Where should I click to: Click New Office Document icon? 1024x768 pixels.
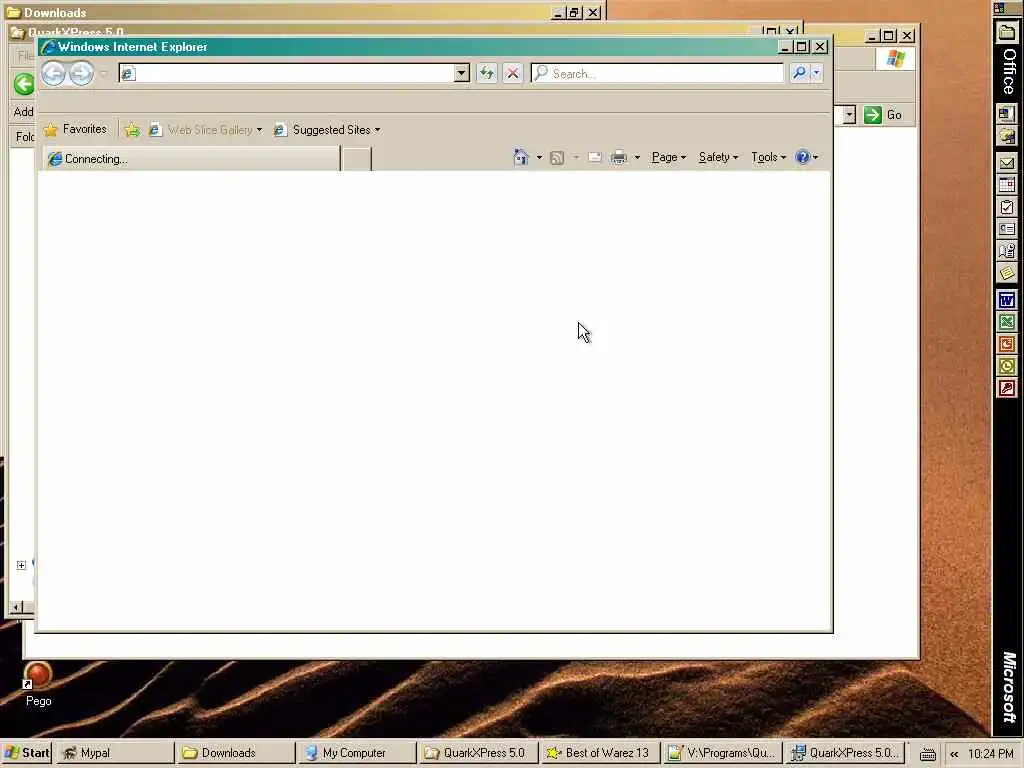(x=1006, y=114)
